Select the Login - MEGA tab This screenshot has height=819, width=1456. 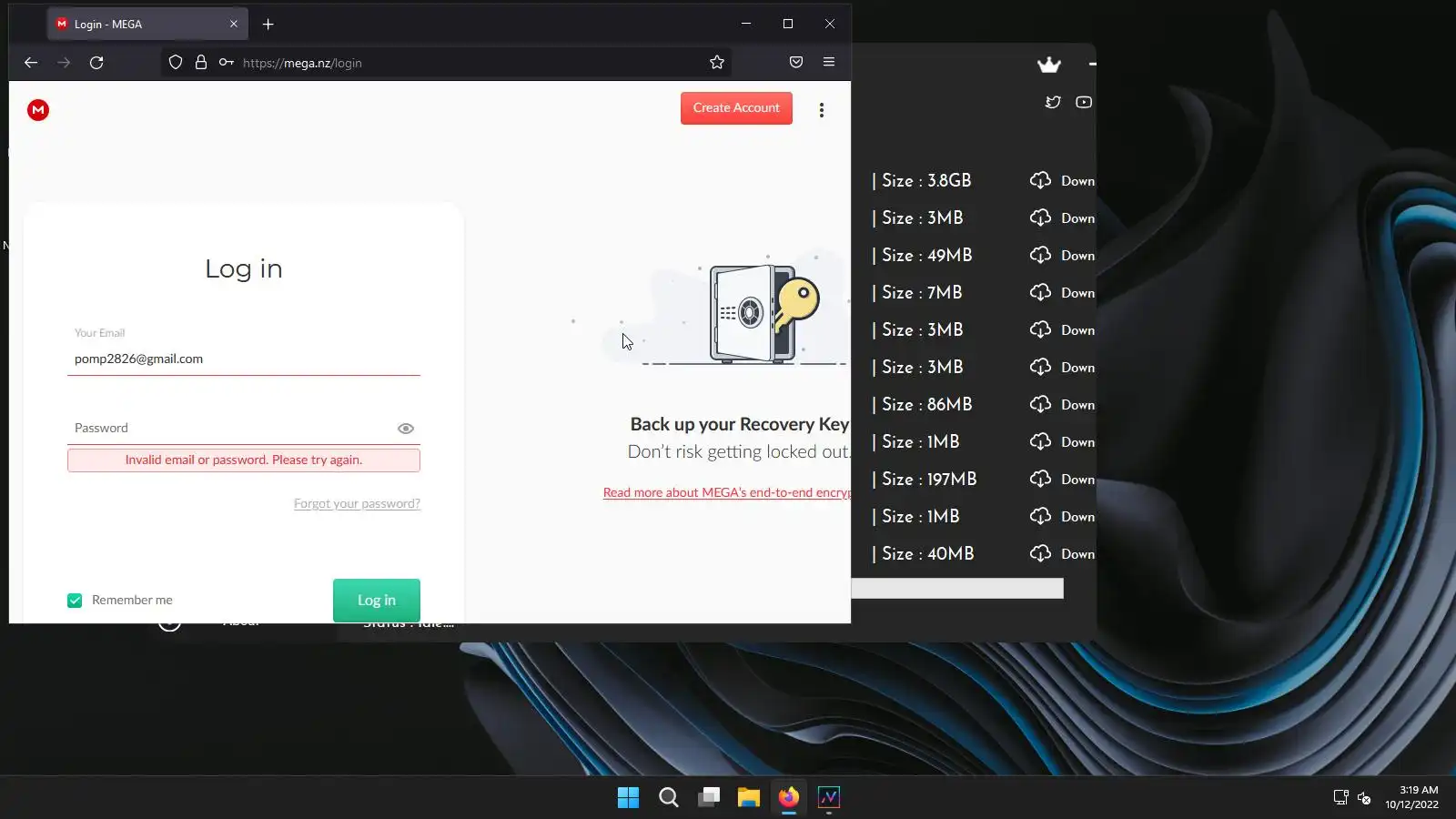pos(147,25)
